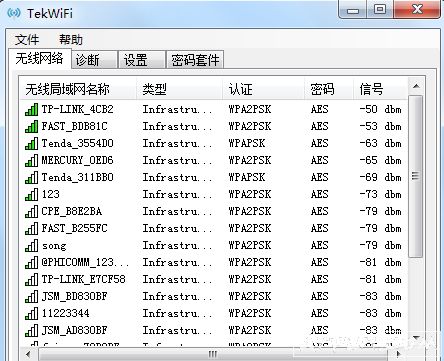The width and height of the screenshot is (444, 361).
Task: Click signal icon for JSM_AD830BF
Action: tap(31, 330)
